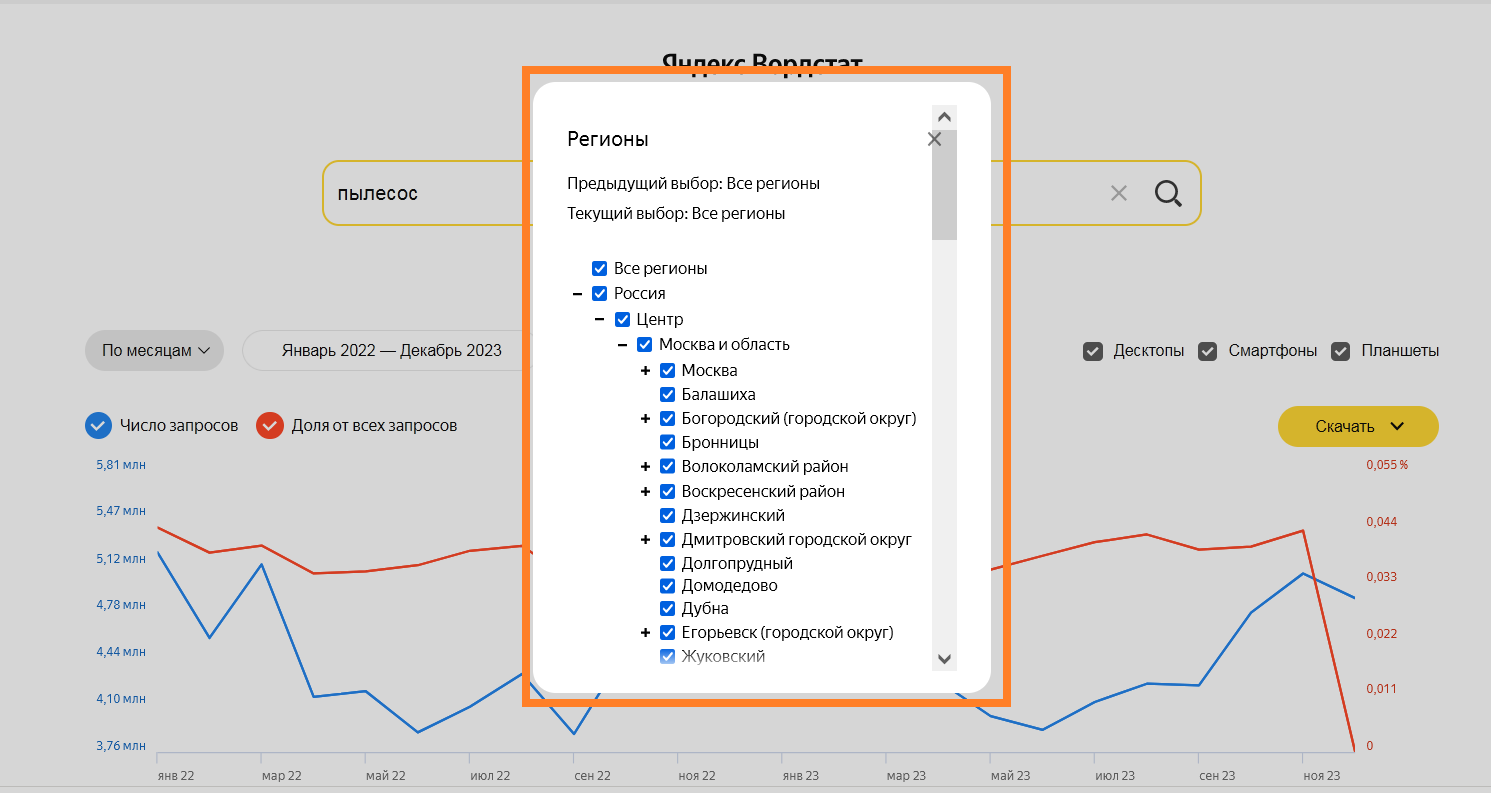Click the 5,81 млн axis label
The height and width of the screenshot is (793, 1491).
tap(121, 465)
